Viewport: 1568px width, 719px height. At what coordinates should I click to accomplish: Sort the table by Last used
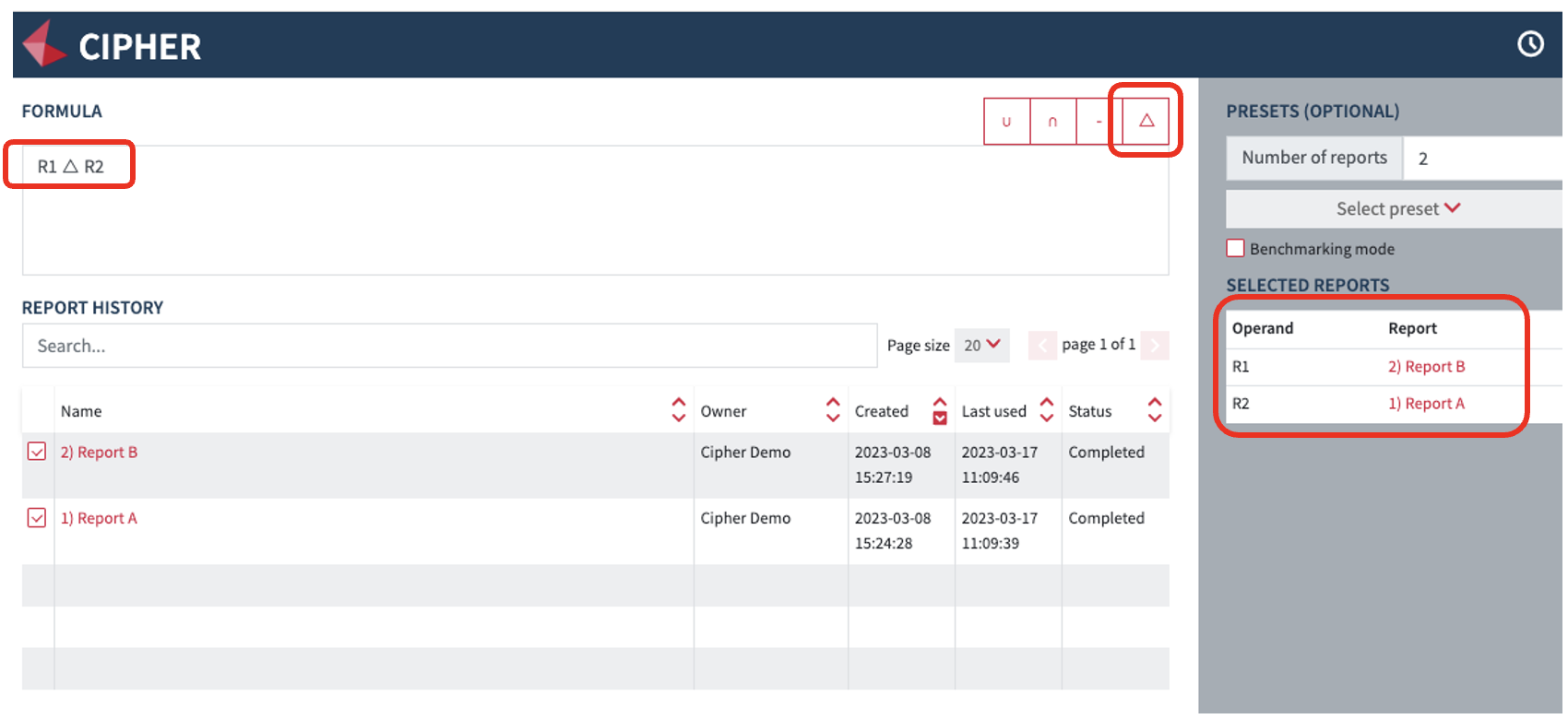1047,410
